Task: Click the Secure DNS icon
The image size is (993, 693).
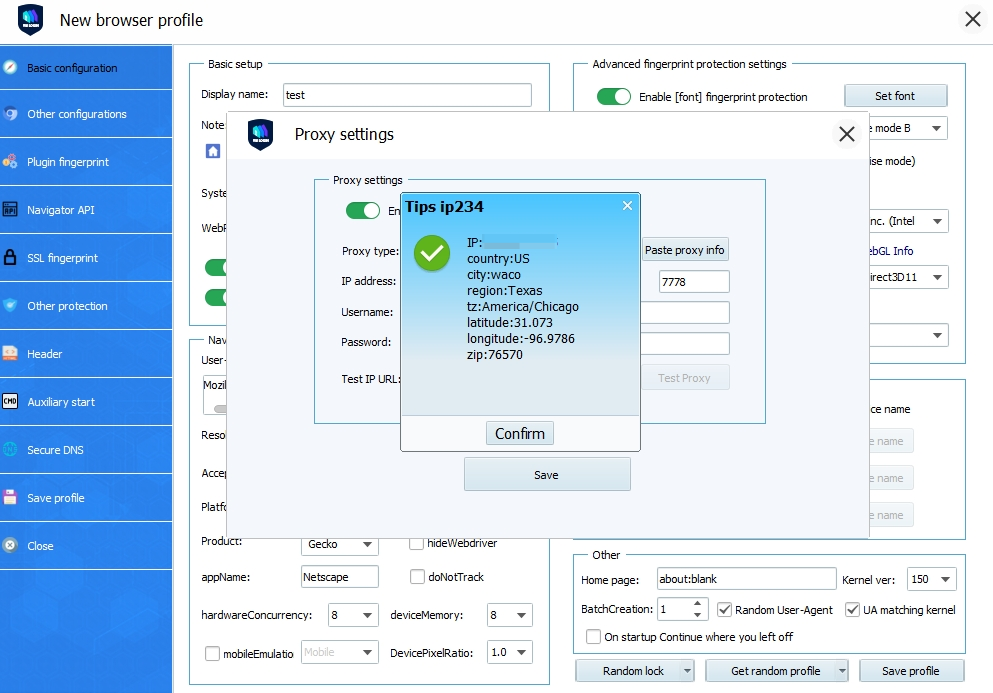Action: click(x=9, y=449)
